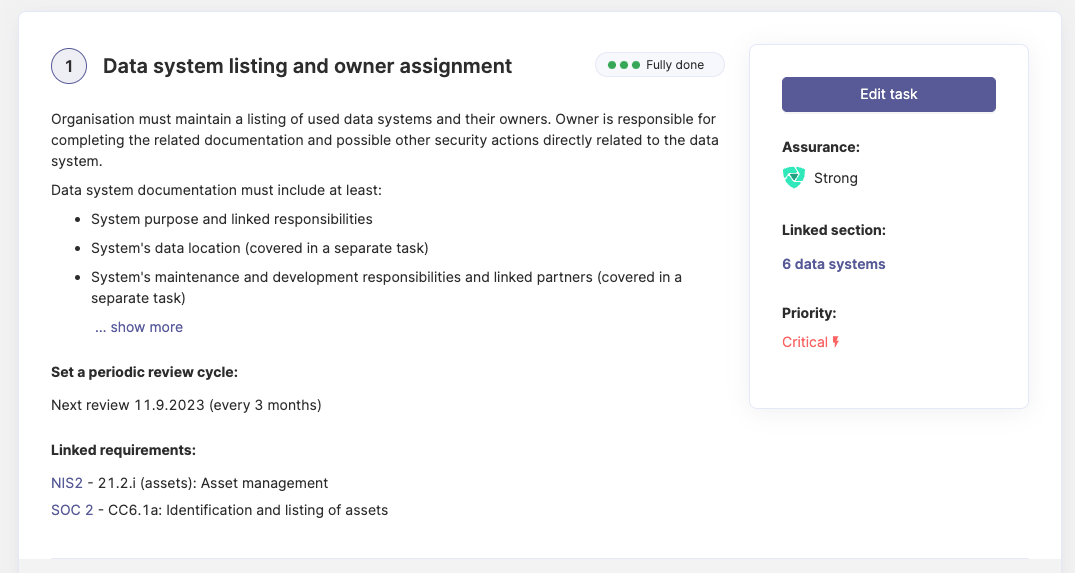Click the Strong assurance shield icon

(793, 178)
